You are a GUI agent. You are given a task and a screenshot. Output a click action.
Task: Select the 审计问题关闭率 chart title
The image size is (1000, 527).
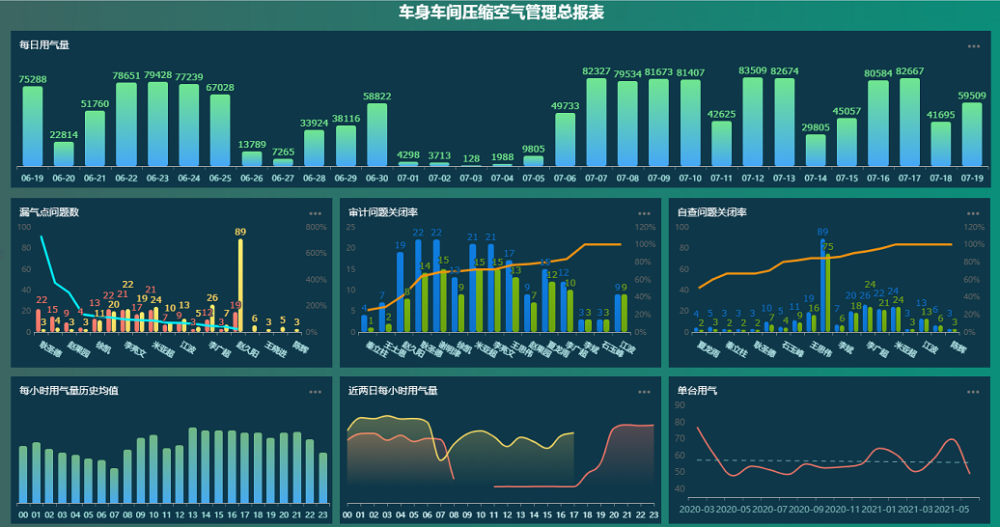click(383, 212)
